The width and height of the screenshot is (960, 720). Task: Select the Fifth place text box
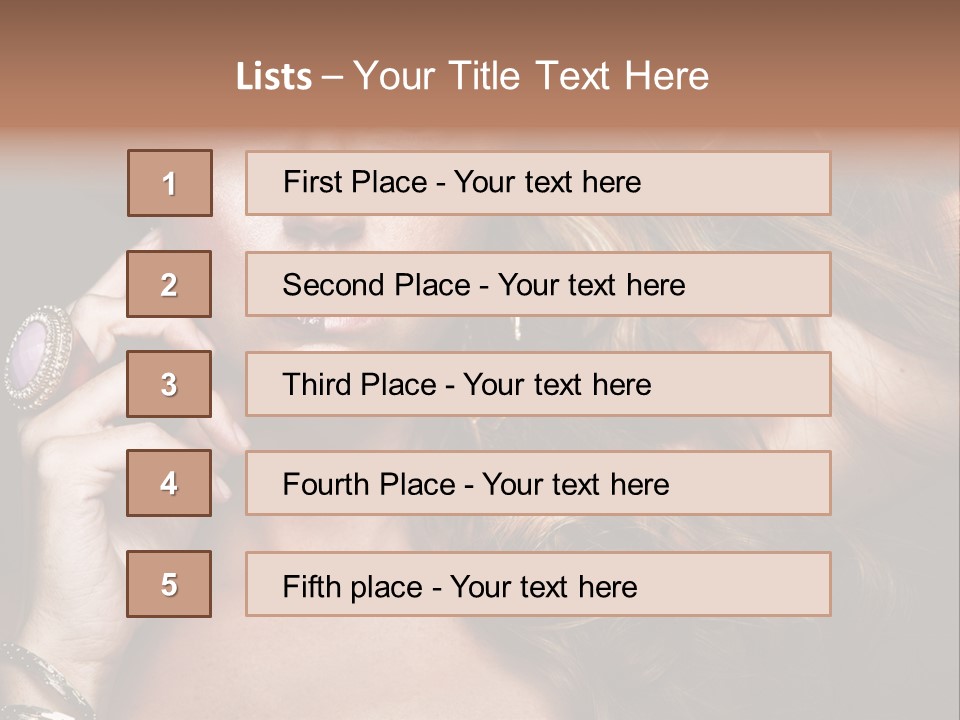click(x=538, y=584)
